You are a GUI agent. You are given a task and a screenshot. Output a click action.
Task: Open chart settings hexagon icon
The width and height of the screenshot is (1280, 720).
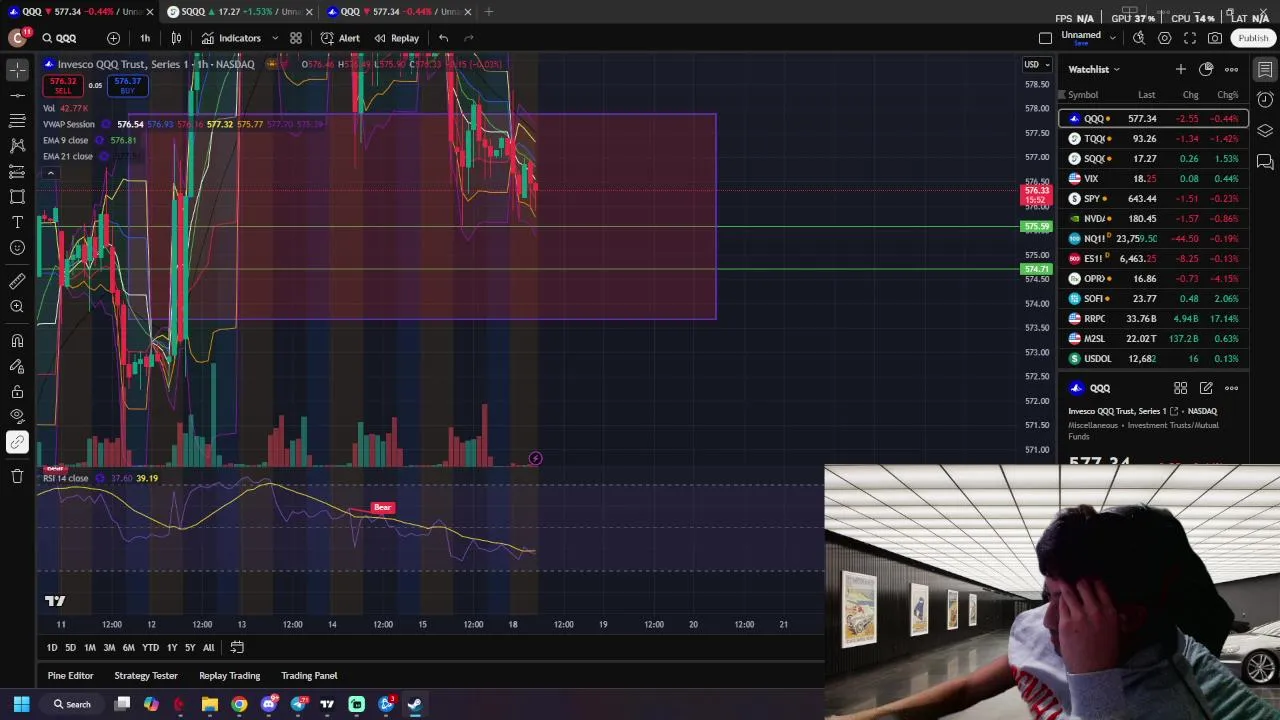tap(1165, 38)
